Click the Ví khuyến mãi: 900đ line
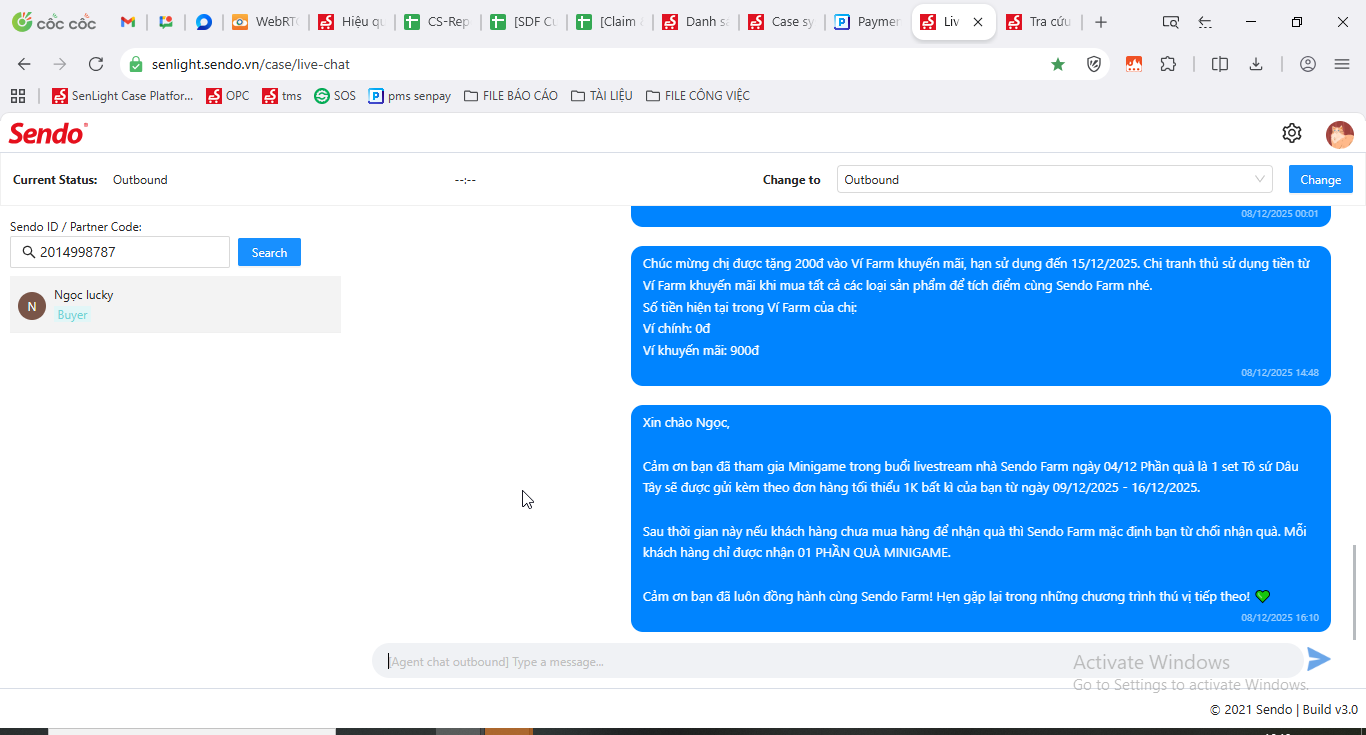Screen dimensions: 1366x735 701,351
